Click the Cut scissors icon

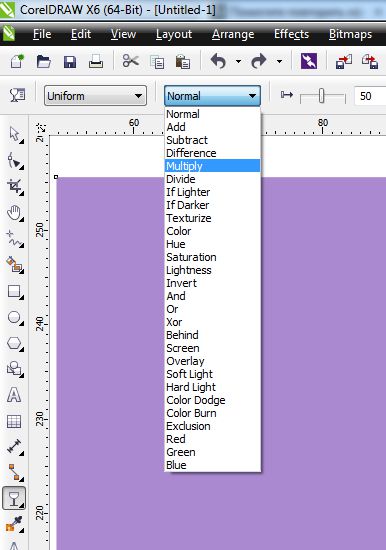[131, 61]
